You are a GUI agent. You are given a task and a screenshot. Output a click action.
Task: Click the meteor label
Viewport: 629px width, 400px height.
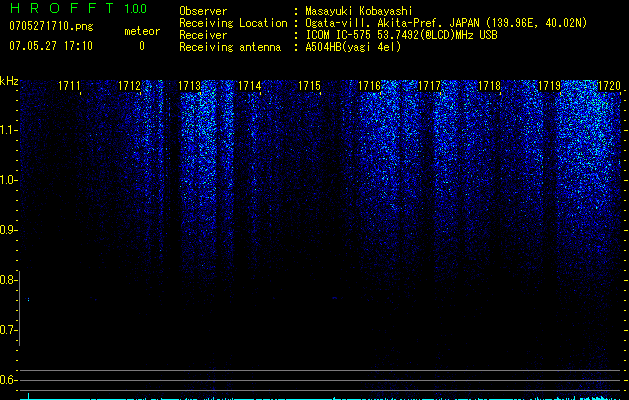pos(142,31)
